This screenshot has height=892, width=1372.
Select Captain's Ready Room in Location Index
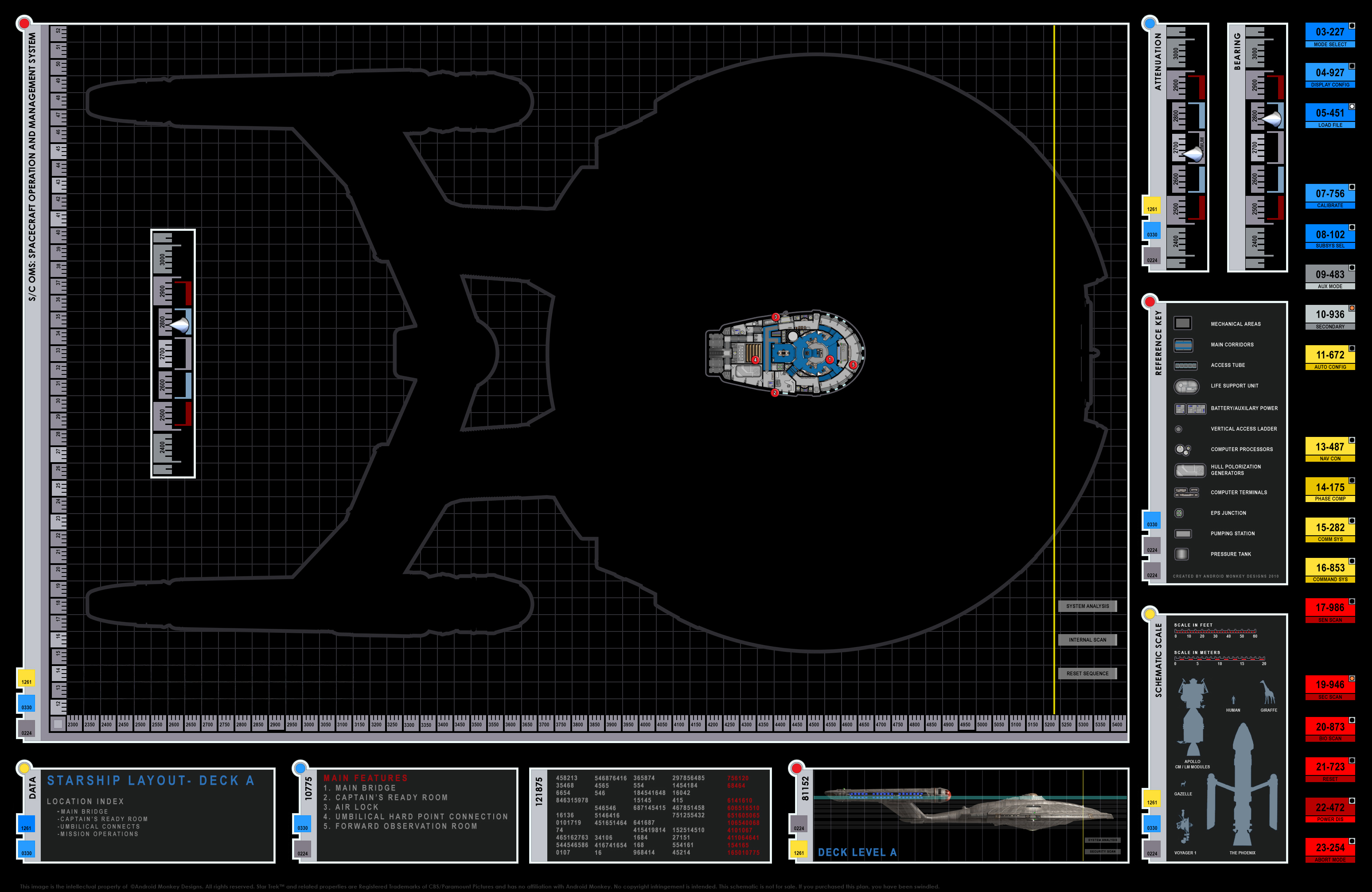click(104, 819)
